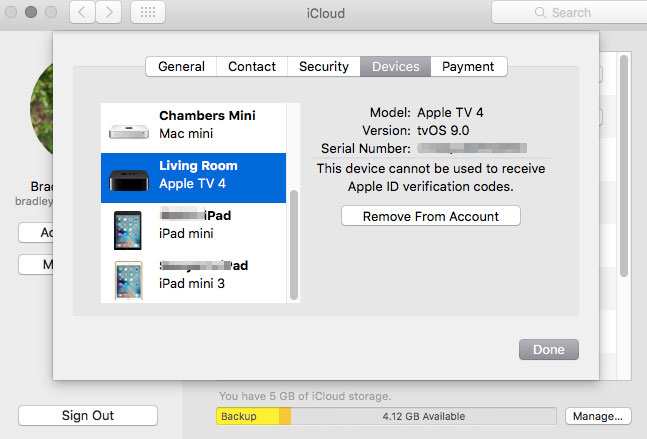Click the yellow Backup storage segment
Screen dimensions: 647x439
(248, 416)
